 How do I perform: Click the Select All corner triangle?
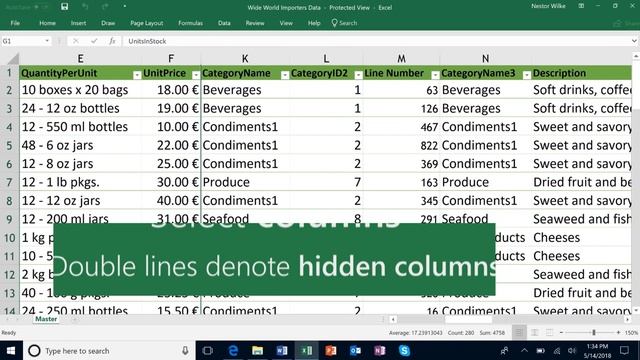pos(13,58)
